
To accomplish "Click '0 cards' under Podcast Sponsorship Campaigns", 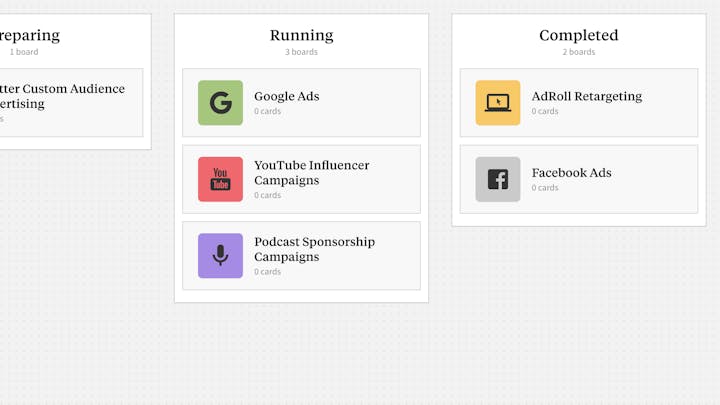I will pyautogui.click(x=267, y=272).
